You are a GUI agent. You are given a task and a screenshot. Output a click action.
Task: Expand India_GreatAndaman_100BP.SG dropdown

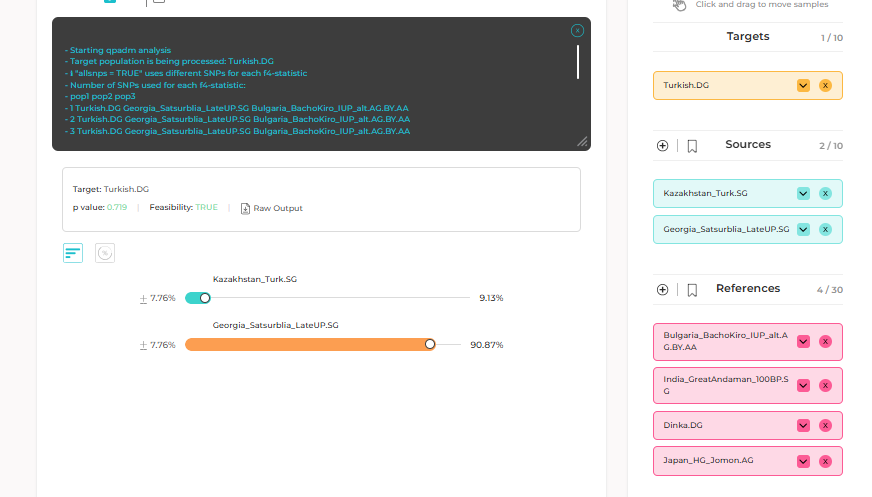coord(803,385)
